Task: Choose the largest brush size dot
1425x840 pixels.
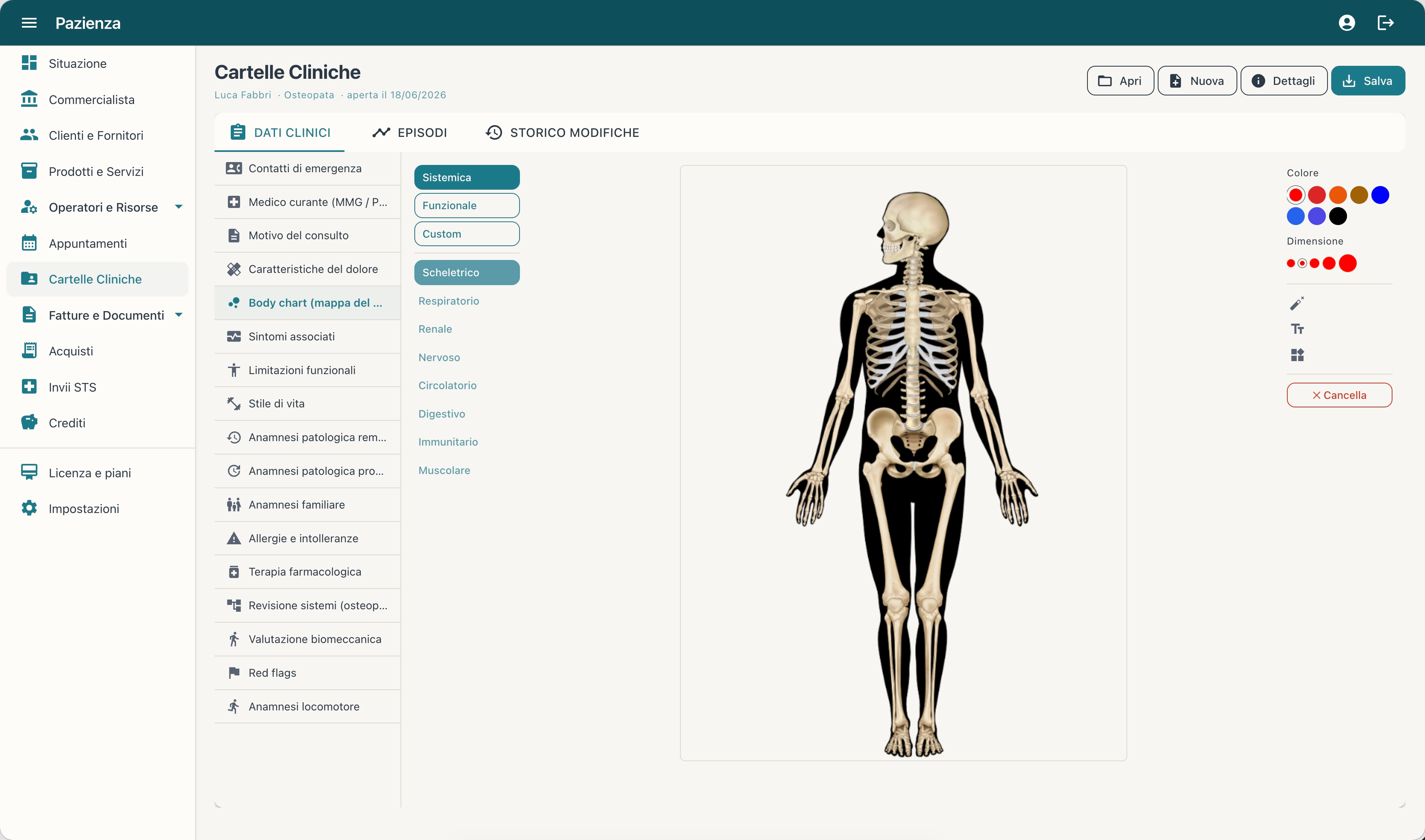Action: tap(1347, 263)
